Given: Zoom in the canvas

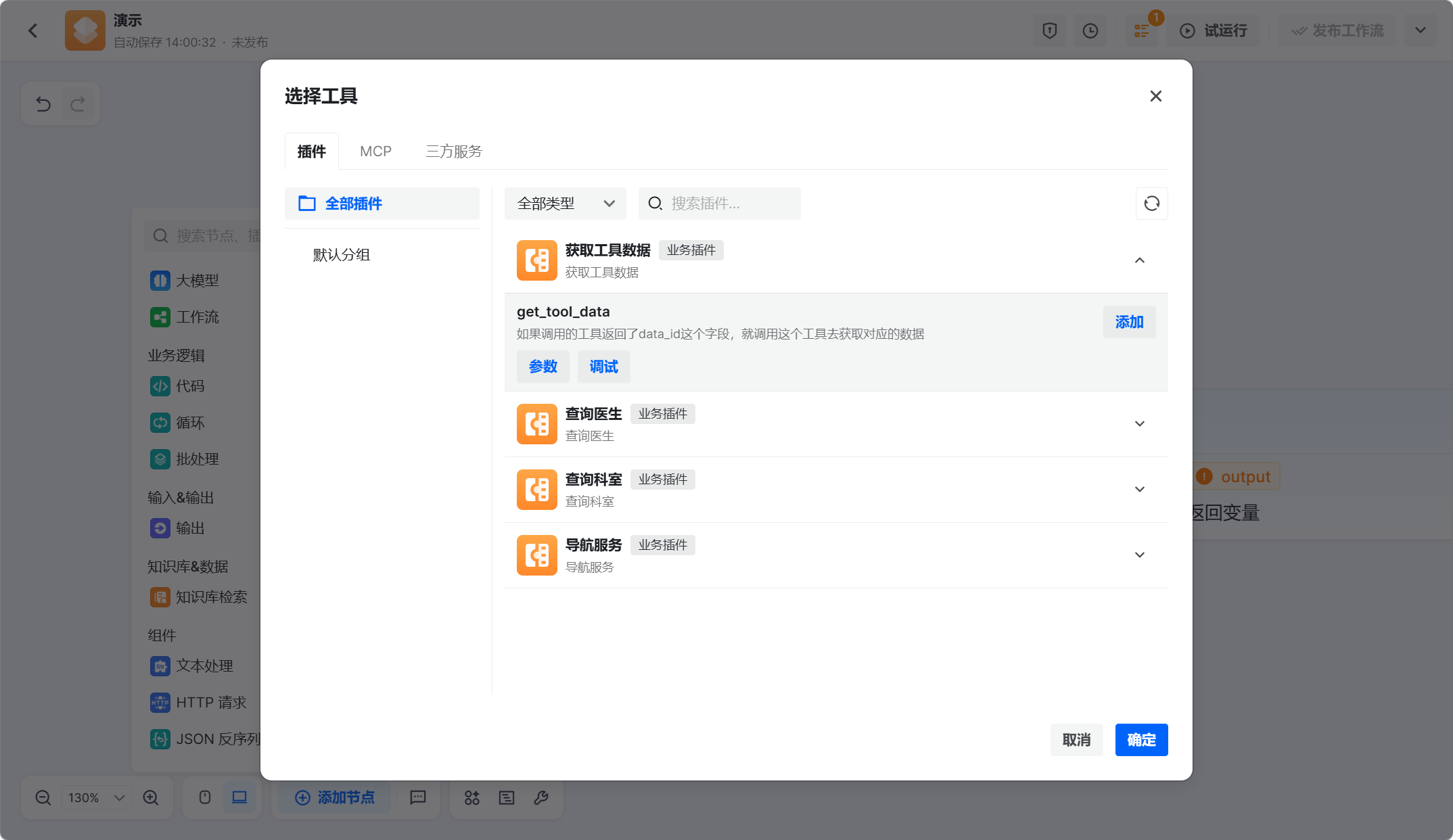Looking at the screenshot, I should (151, 798).
